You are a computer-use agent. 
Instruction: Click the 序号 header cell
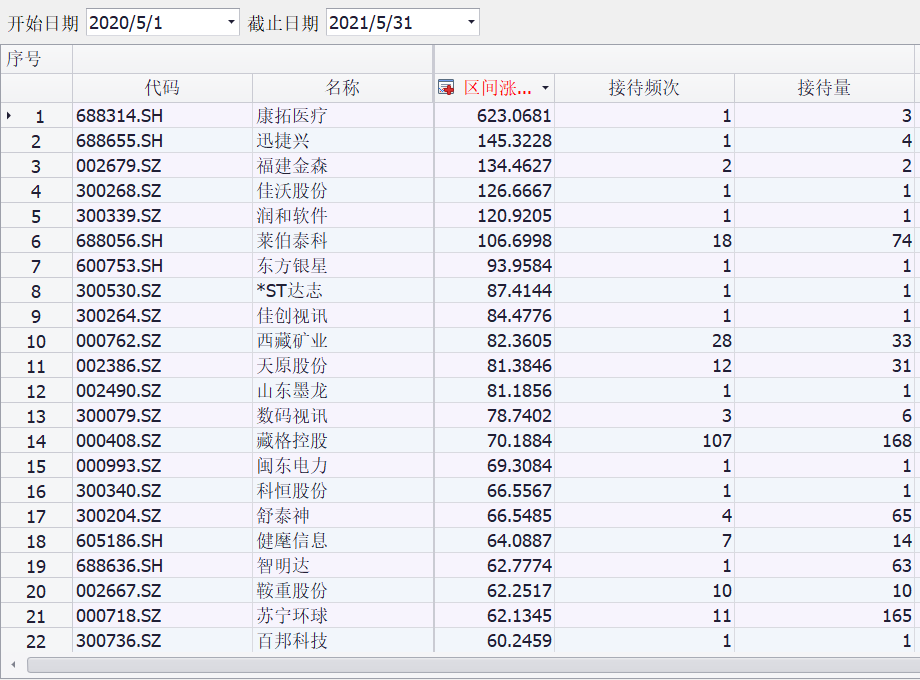(x=36, y=59)
